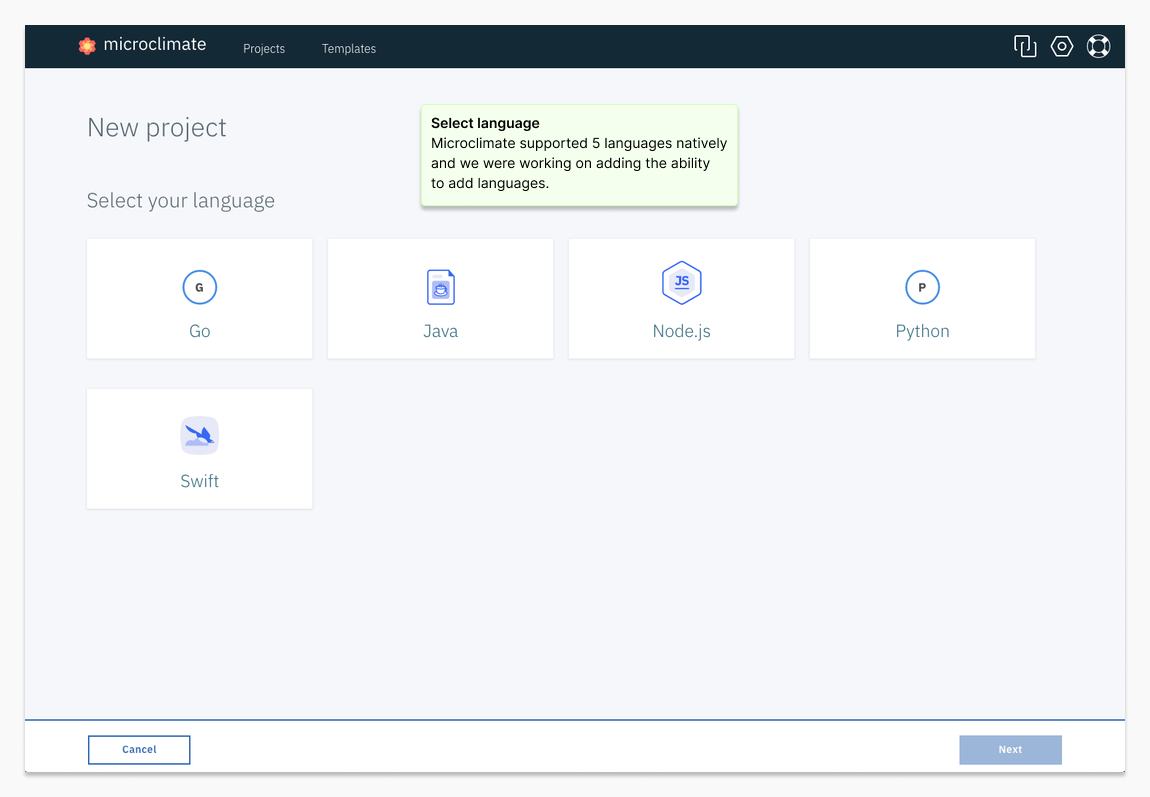The image size is (1150, 797).
Task: Go to the Templates menu item
Action: [x=349, y=48]
